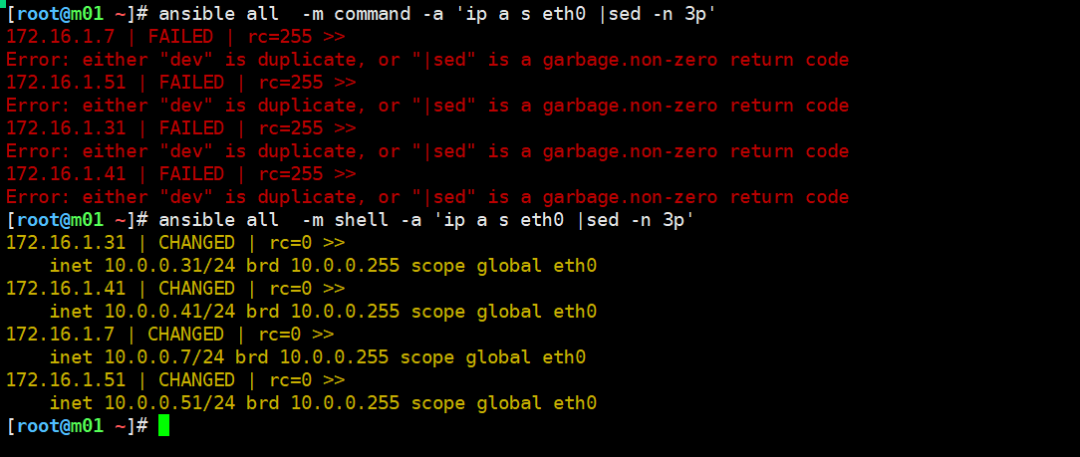1080x457 pixels.
Task: Click the 172.16.1.41 FAILED result line
Action: pyautogui.click(x=180, y=174)
